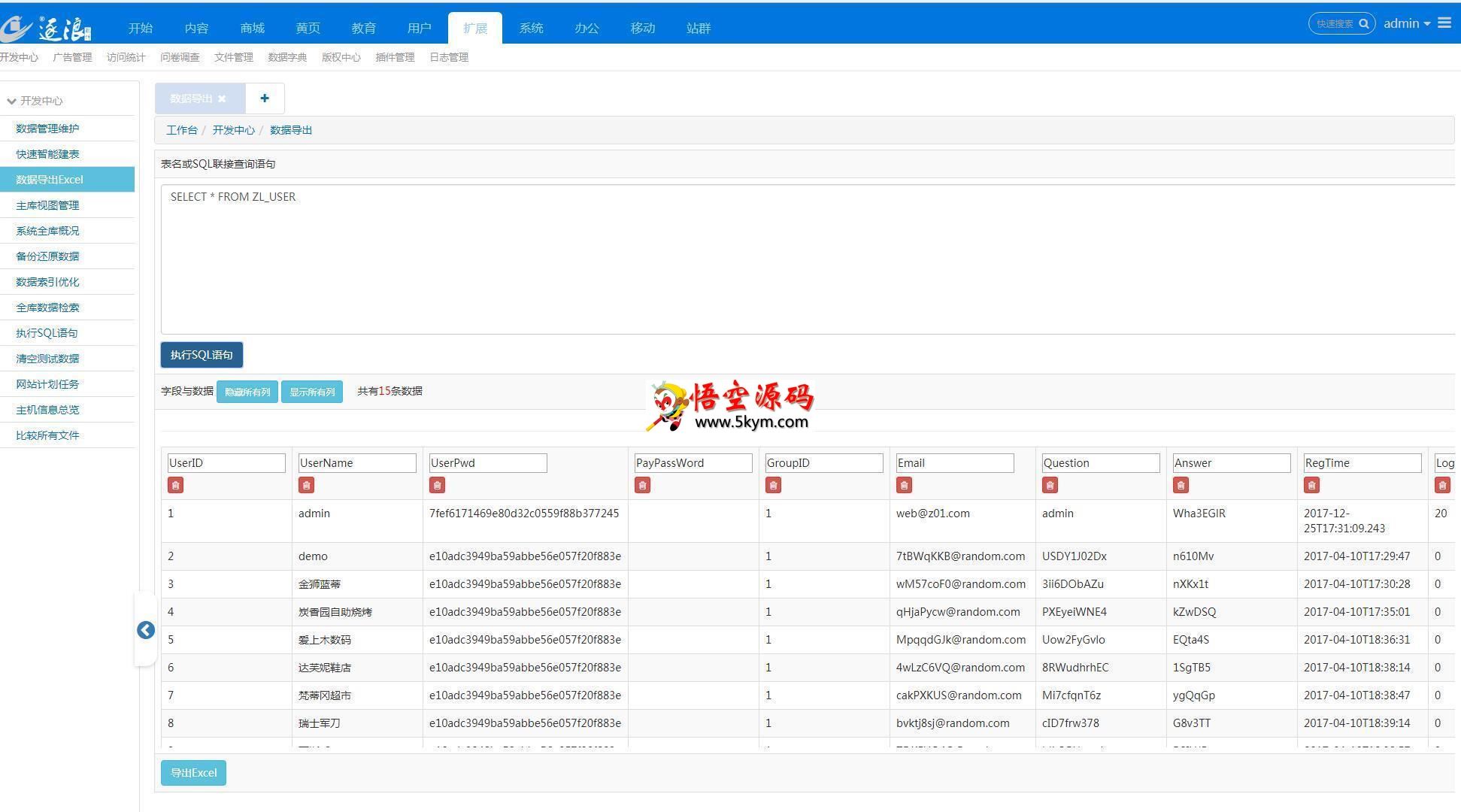Screen dimensions: 1461x812
Task: Go to 访问统计 submenu
Action: point(126,57)
